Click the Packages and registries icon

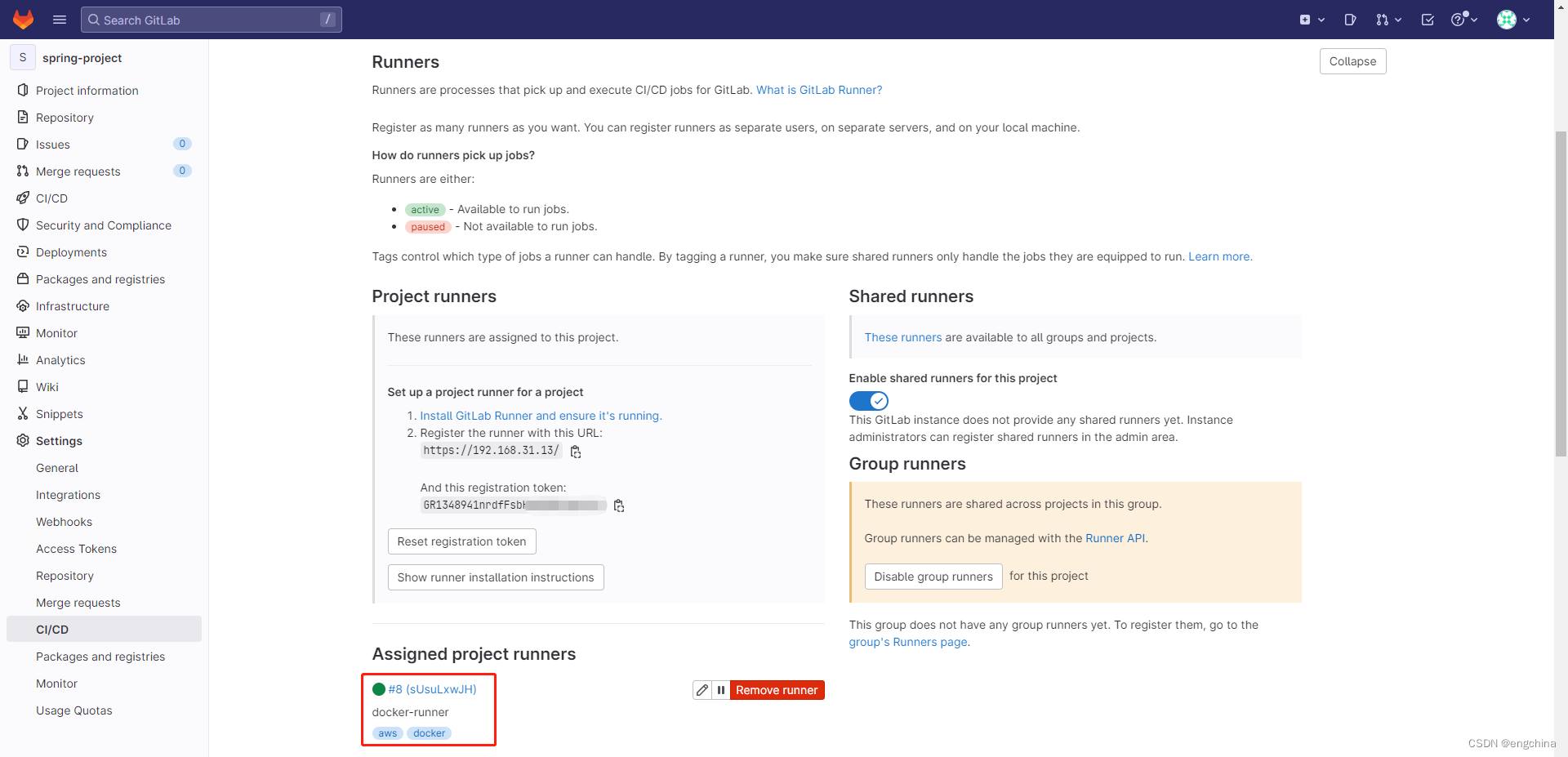(x=23, y=278)
